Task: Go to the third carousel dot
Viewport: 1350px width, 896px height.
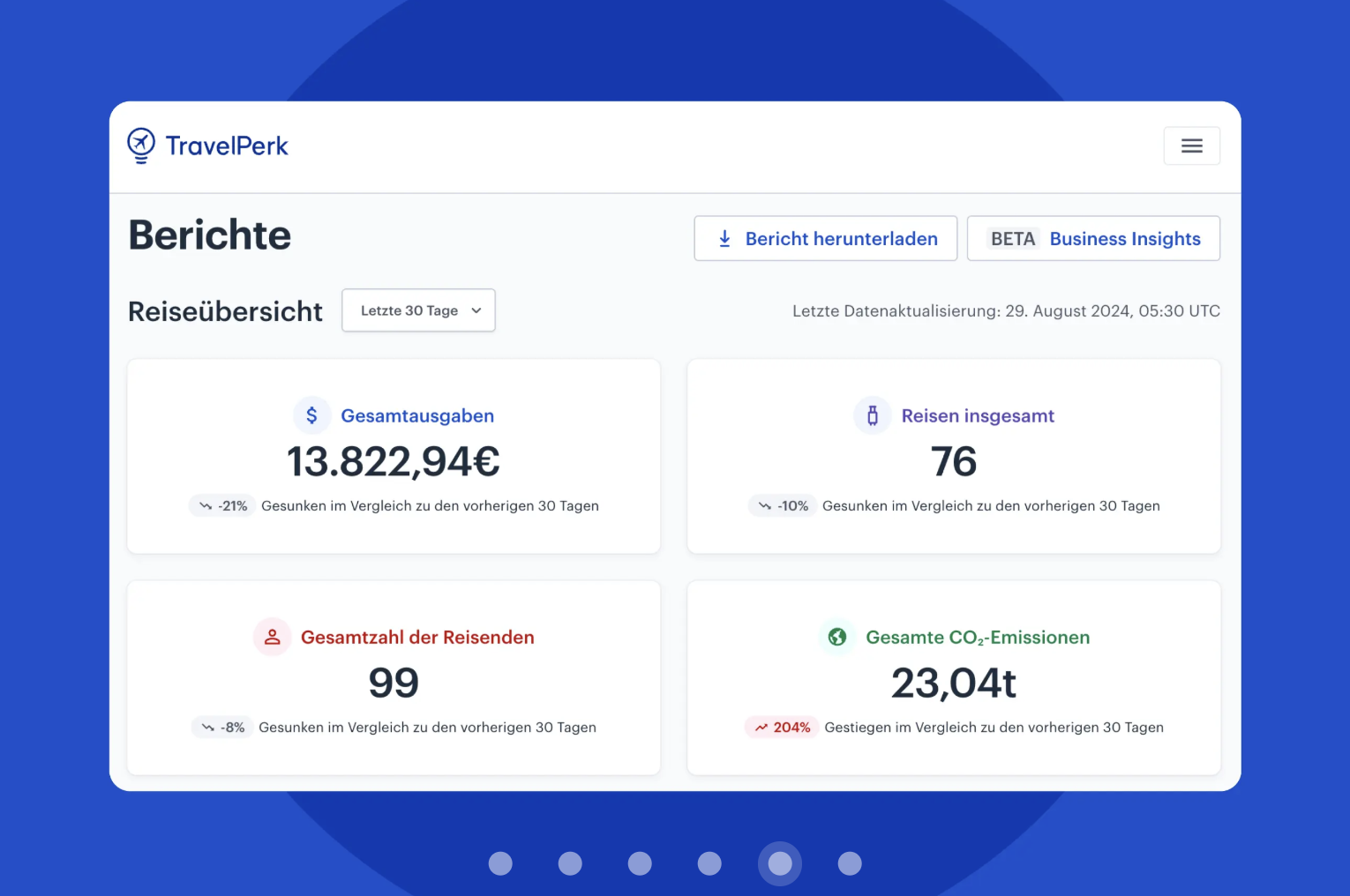Action: click(x=640, y=863)
